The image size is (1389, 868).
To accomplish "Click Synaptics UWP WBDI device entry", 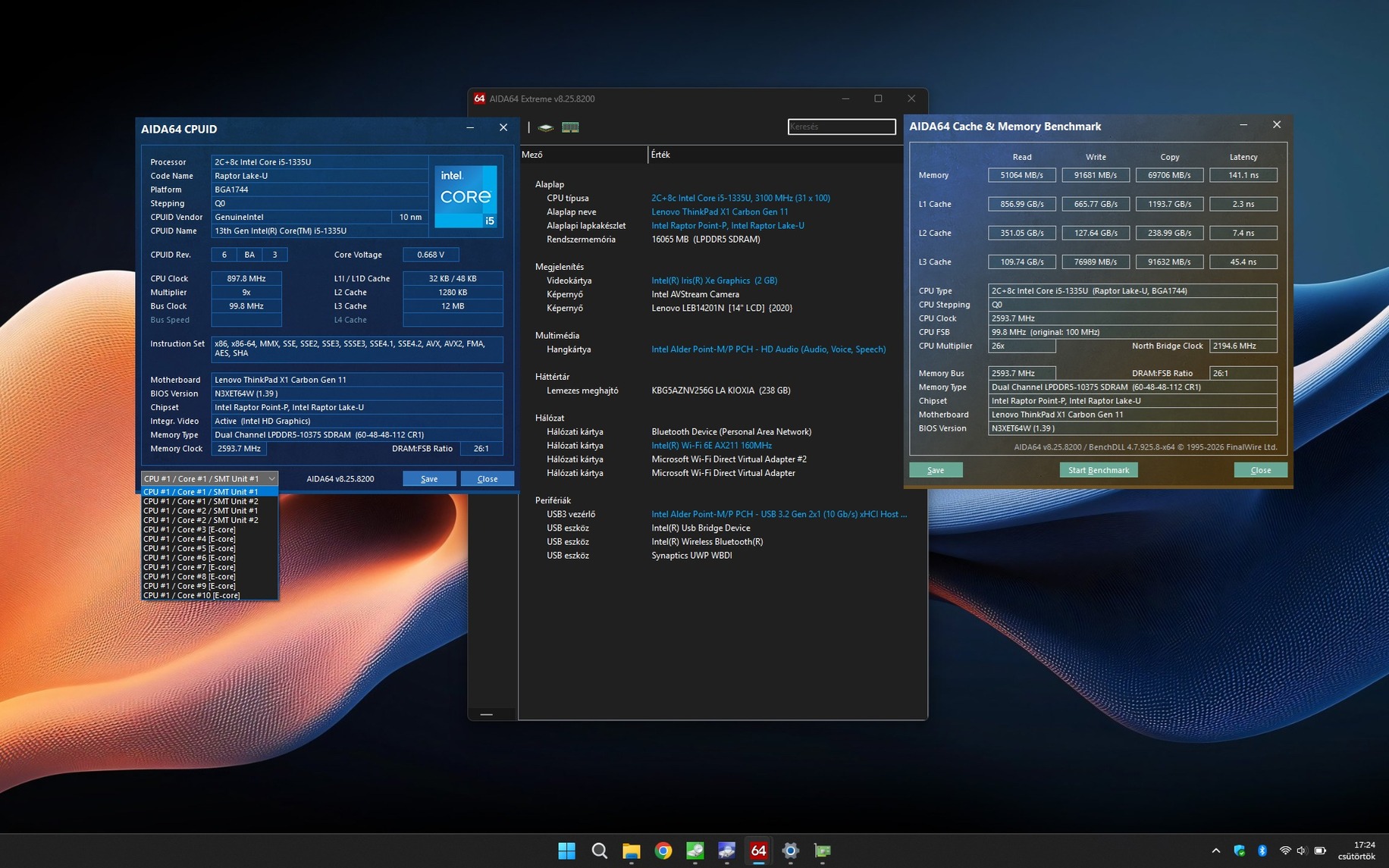I will click(x=691, y=556).
